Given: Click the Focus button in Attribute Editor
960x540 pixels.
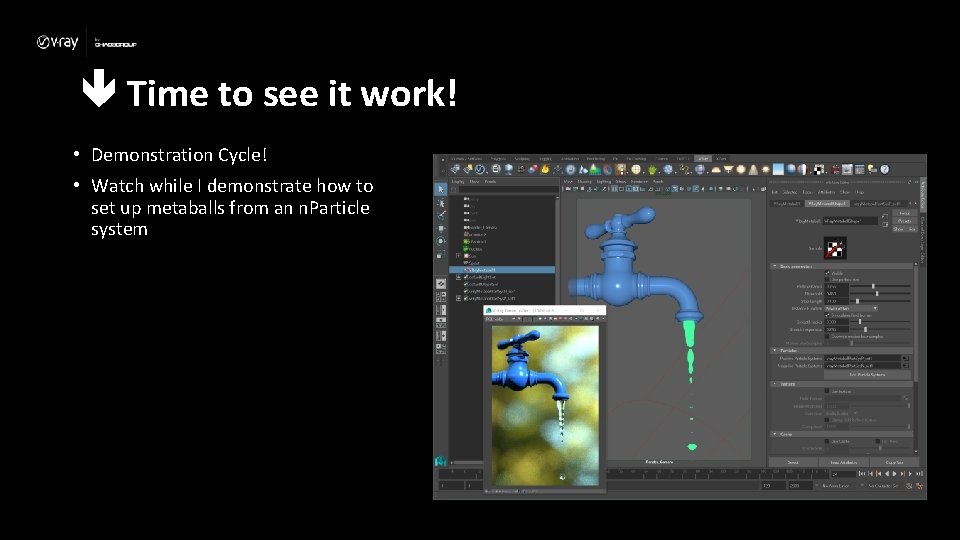Looking at the screenshot, I should (x=904, y=213).
